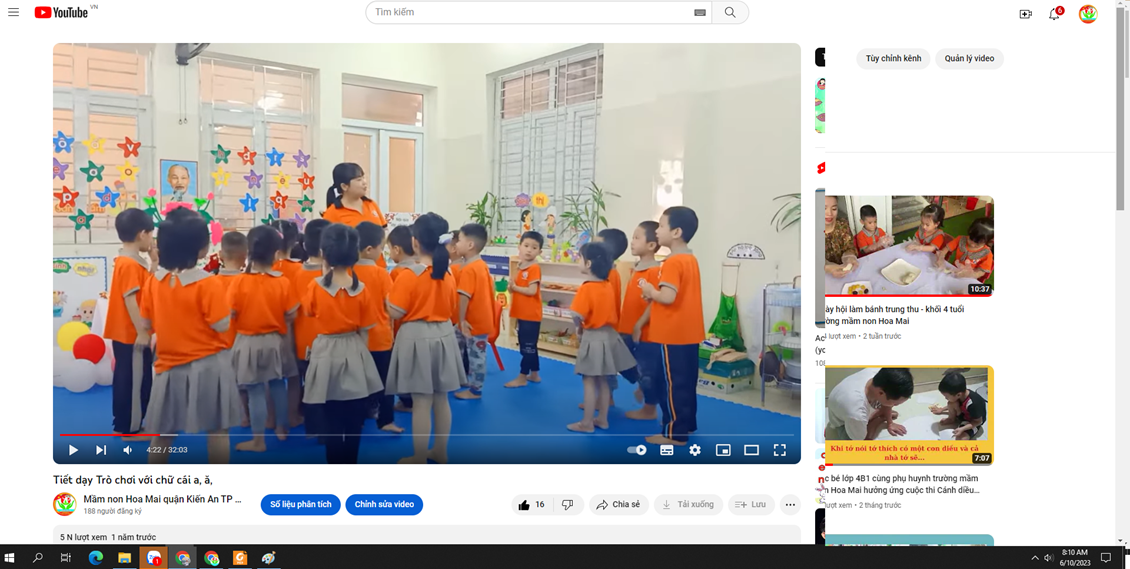The image size is (1130, 569).
Task: Open the notifications bell
Action: pyautogui.click(x=1054, y=14)
